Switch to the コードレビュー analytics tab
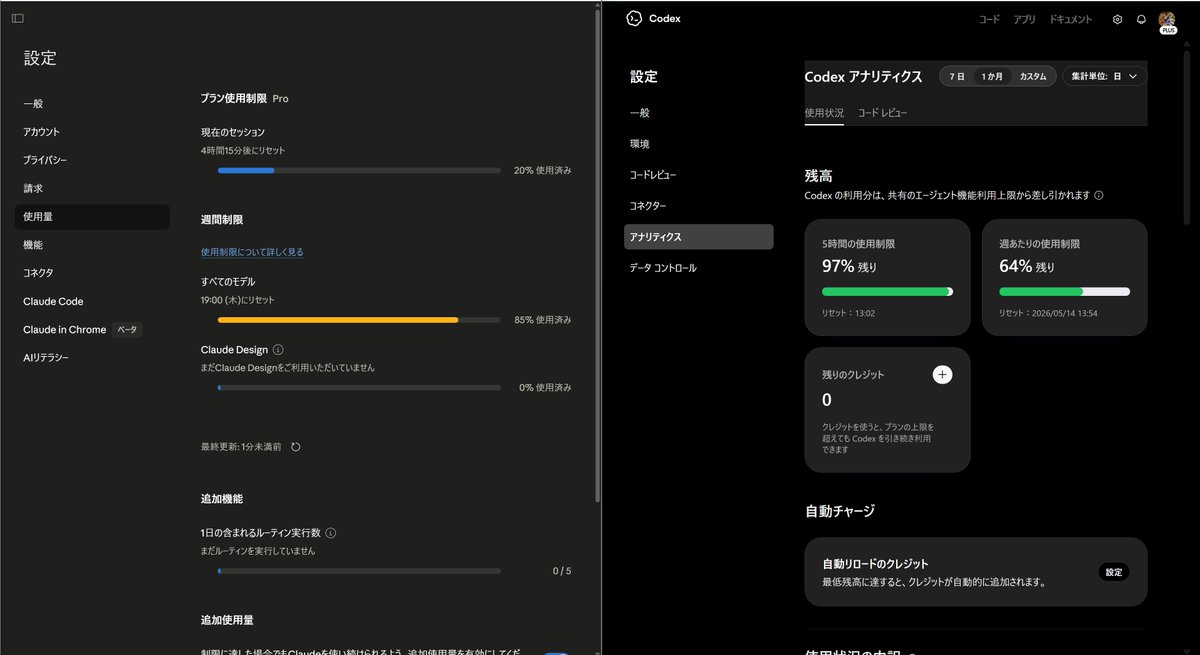 [883, 113]
